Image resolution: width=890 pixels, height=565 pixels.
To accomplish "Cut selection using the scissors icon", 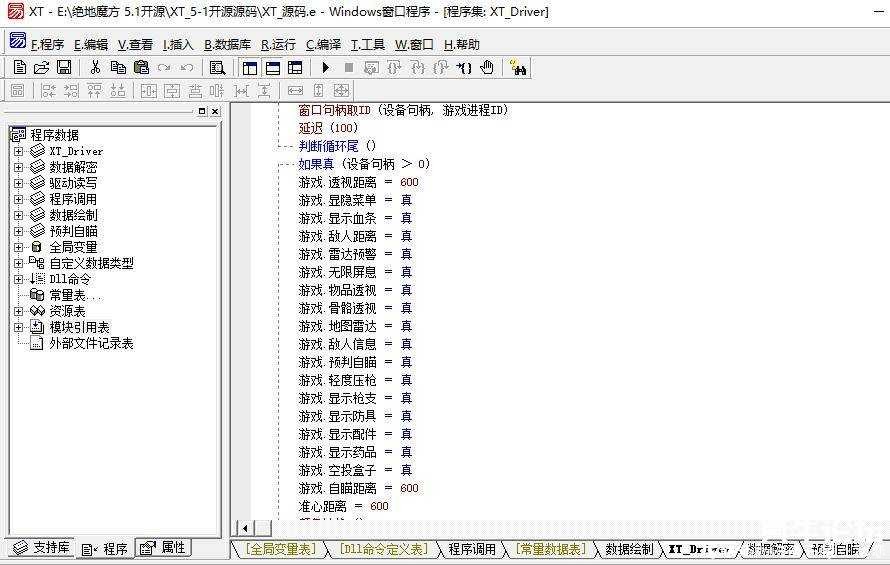I will pos(95,68).
